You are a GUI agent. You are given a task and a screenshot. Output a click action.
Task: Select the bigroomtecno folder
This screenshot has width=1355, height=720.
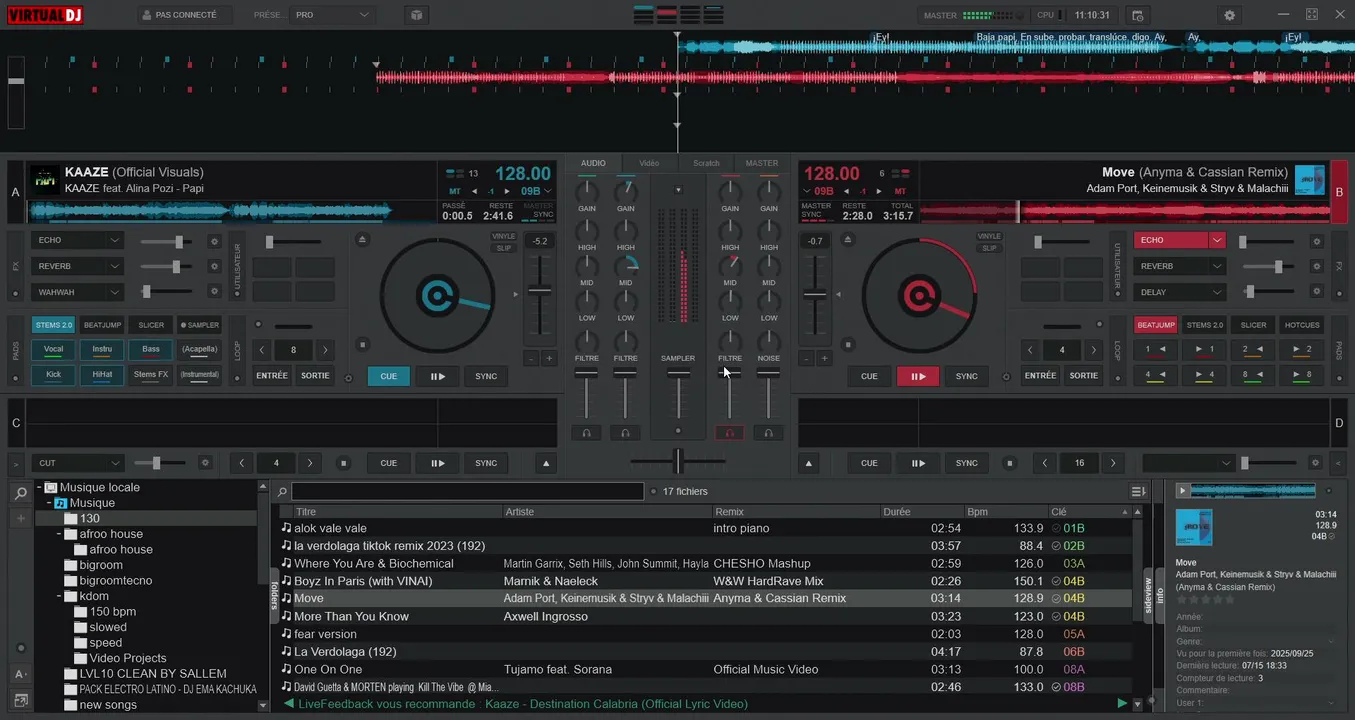(x=115, y=581)
